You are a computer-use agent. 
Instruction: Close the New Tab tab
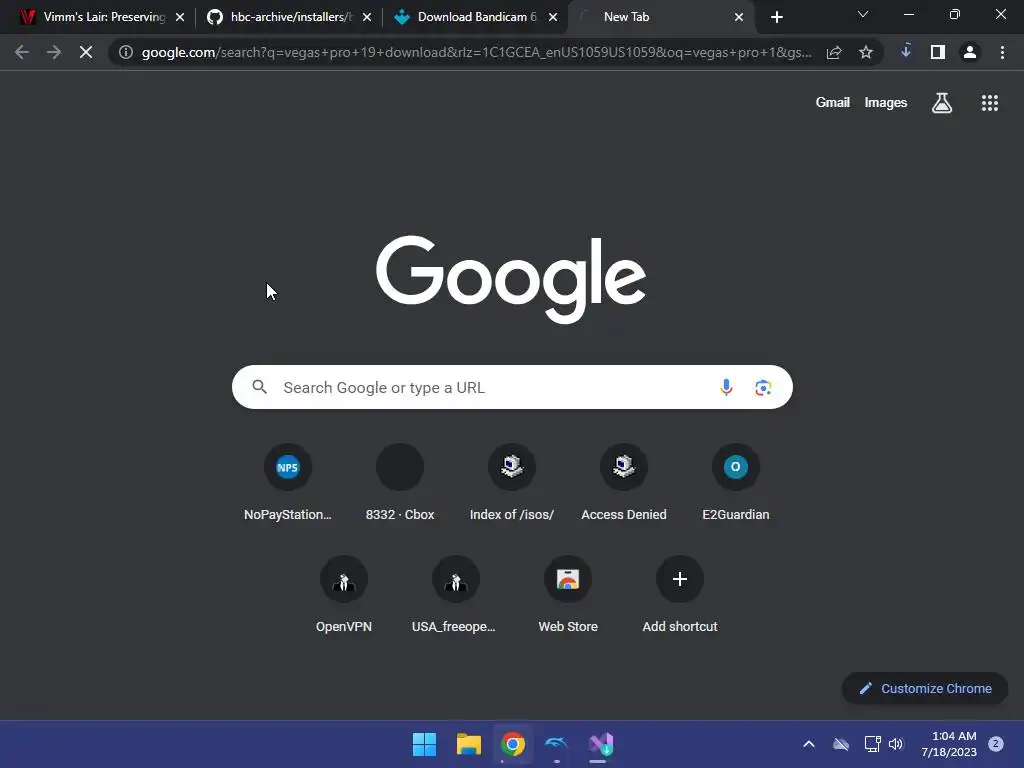pyautogui.click(x=739, y=17)
